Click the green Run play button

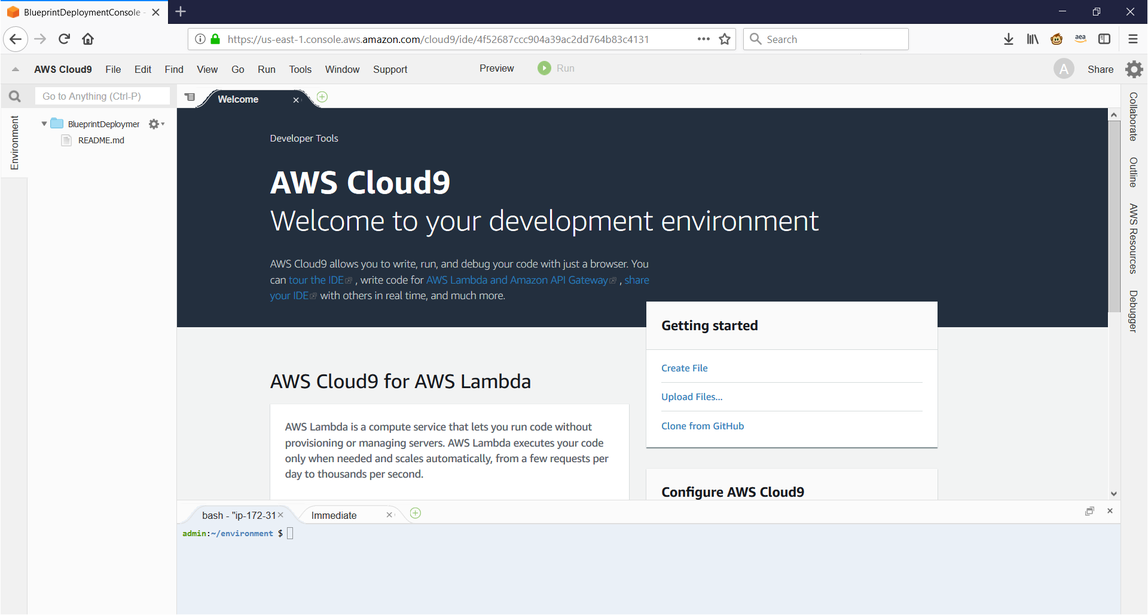click(544, 68)
